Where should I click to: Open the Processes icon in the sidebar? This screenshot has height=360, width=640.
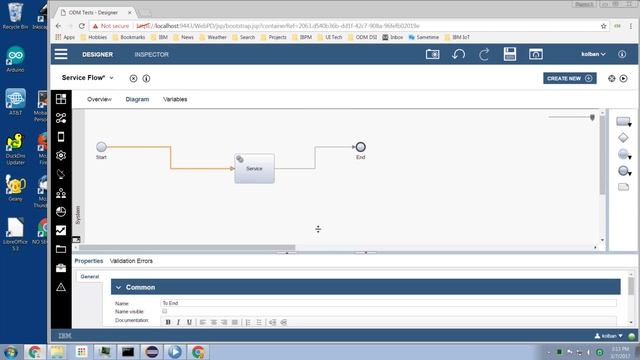click(x=61, y=118)
